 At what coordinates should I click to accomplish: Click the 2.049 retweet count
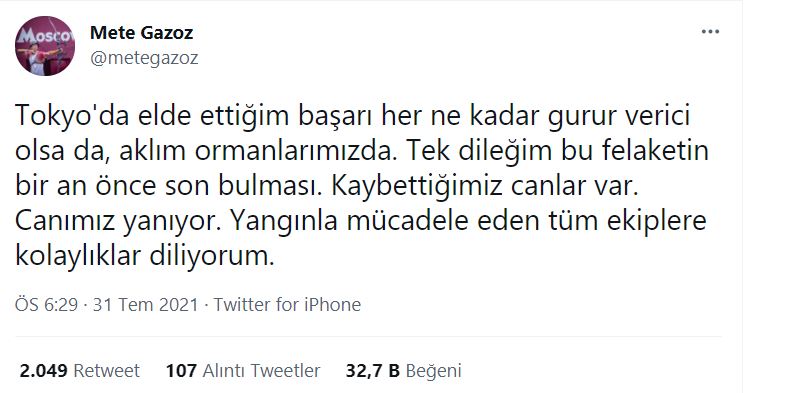[44, 370]
